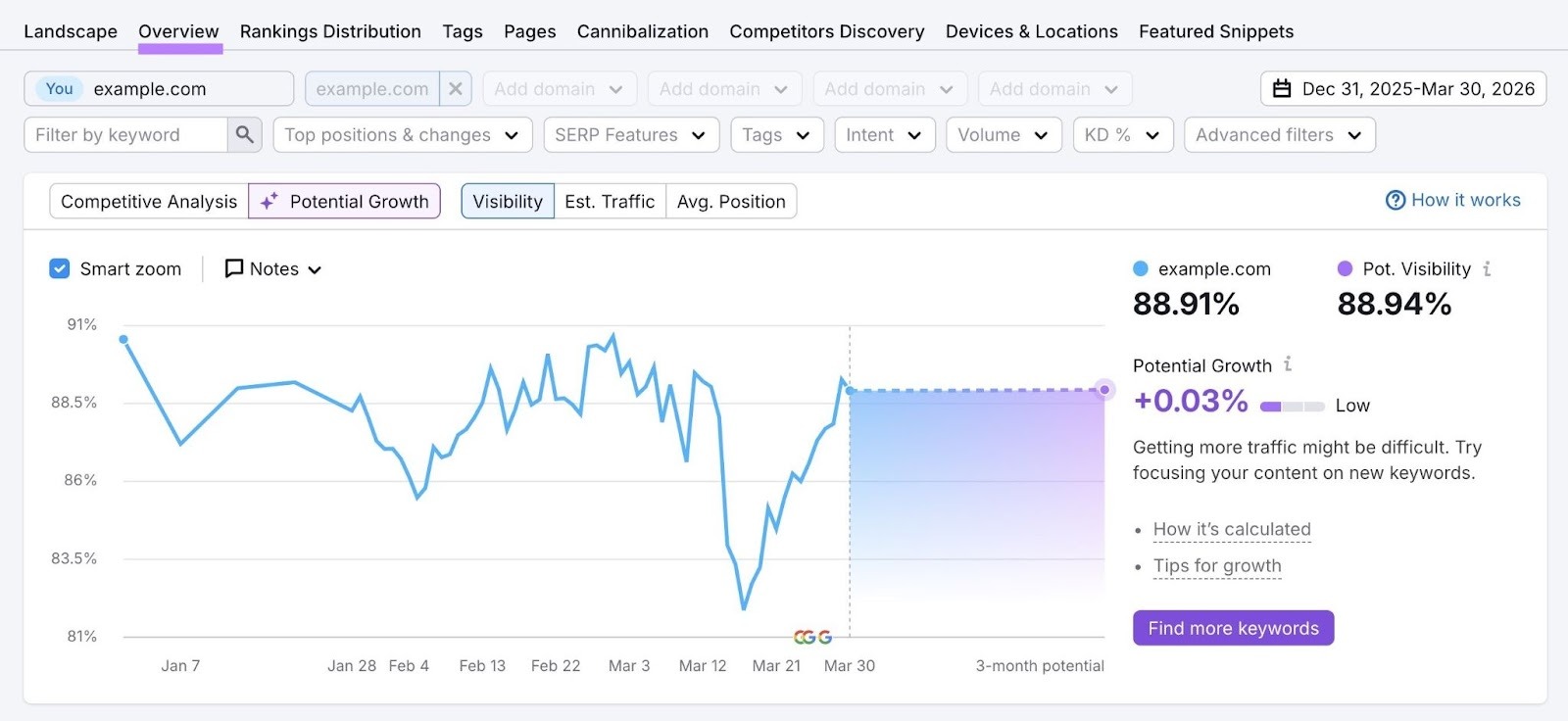Remove the example.com competitor with the X icon
1568x721 pixels.
pyautogui.click(x=455, y=88)
